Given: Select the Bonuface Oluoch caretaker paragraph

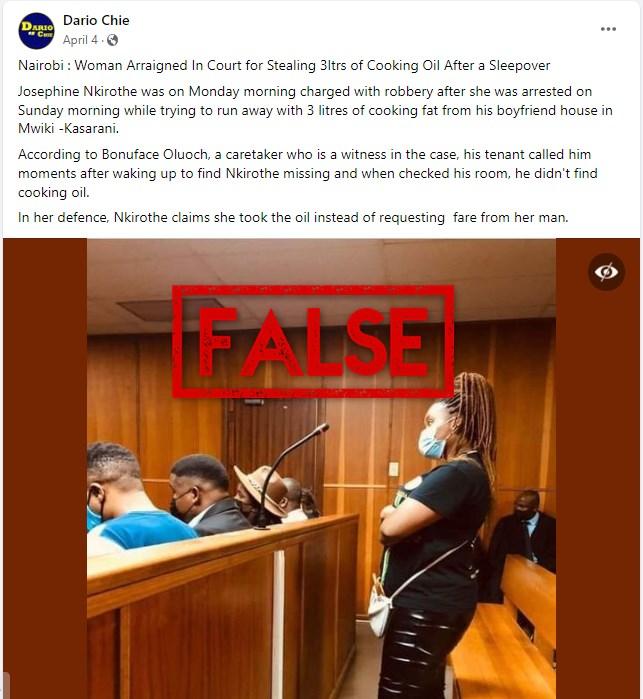Looking at the screenshot, I should coord(308,173).
